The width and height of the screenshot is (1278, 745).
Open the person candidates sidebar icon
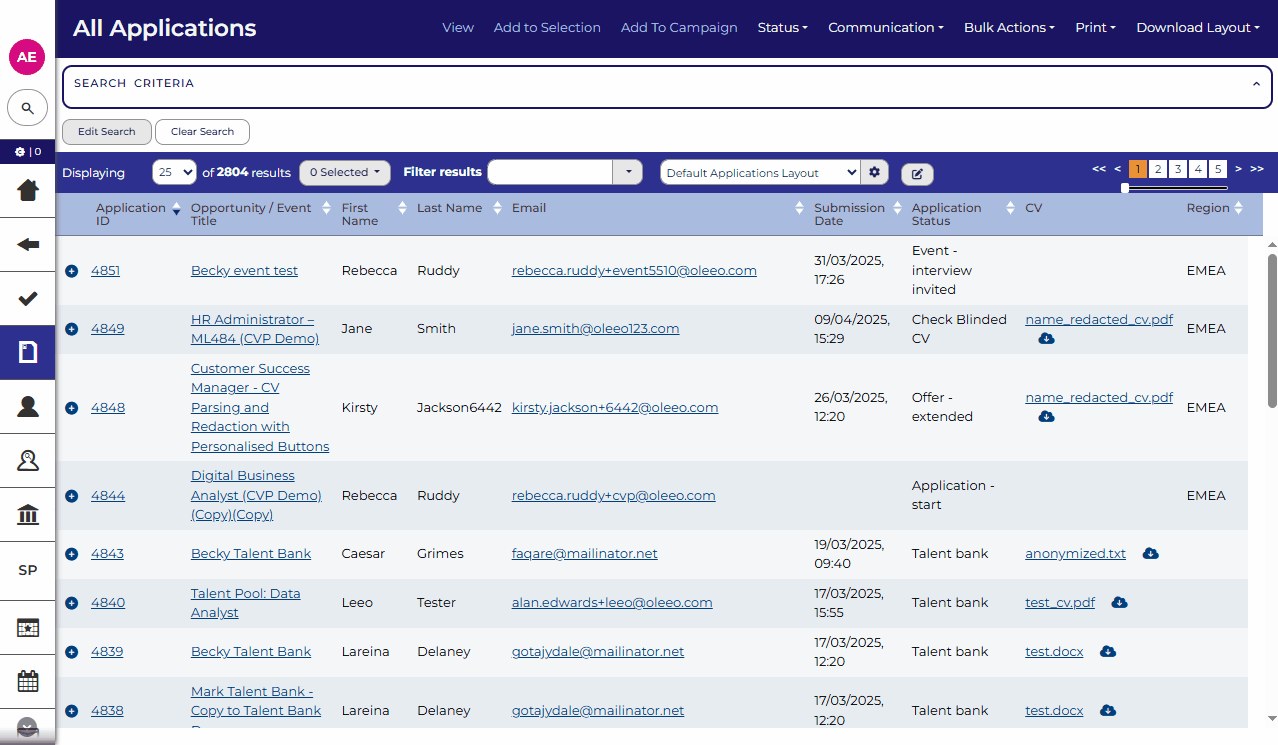(28, 406)
